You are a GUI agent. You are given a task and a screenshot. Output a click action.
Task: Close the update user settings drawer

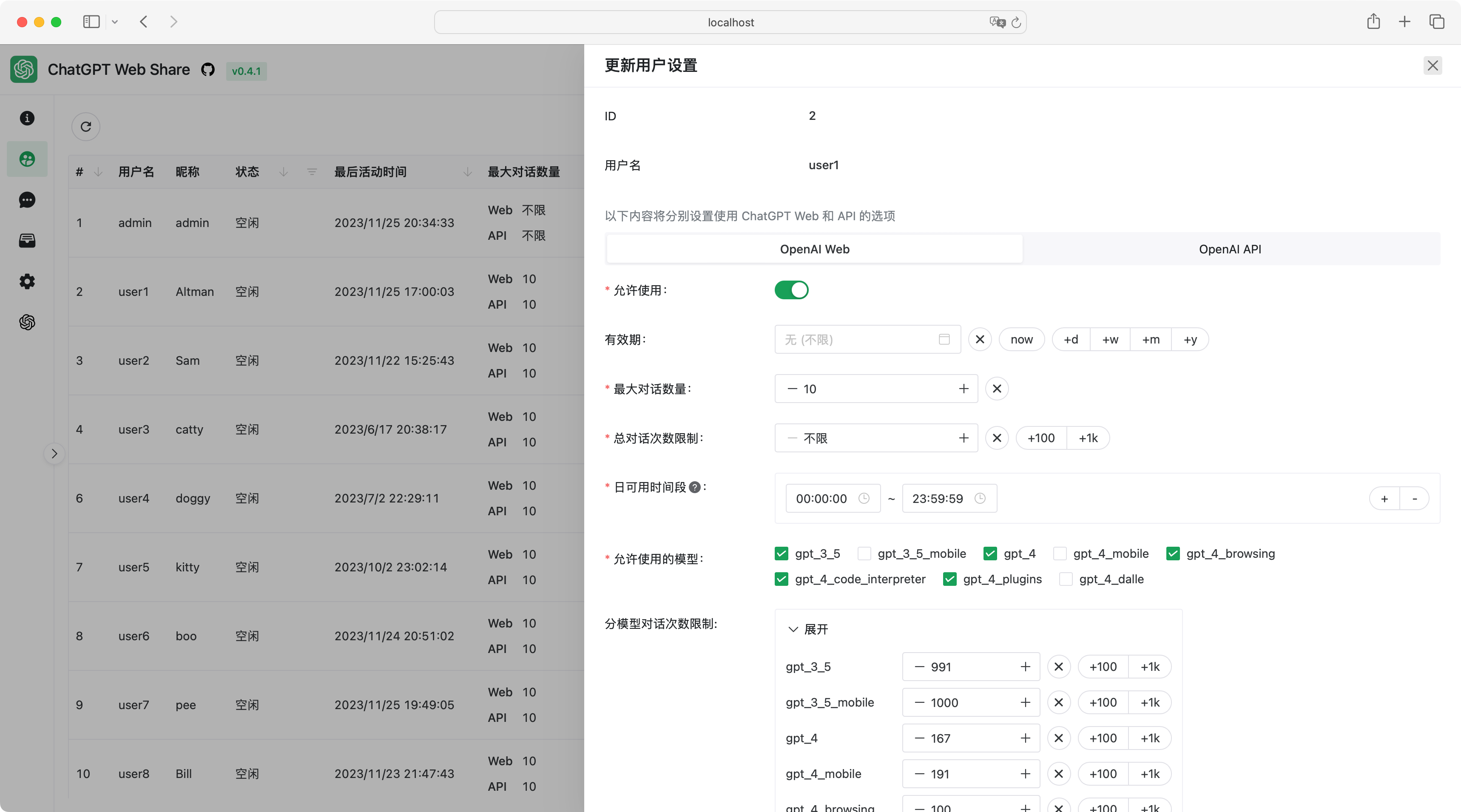tap(1433, 65)
